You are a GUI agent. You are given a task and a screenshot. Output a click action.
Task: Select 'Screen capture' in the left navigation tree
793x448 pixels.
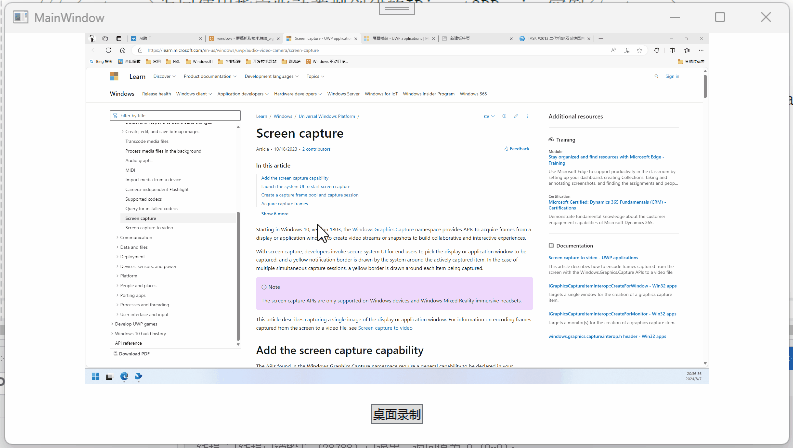(140, 217)
